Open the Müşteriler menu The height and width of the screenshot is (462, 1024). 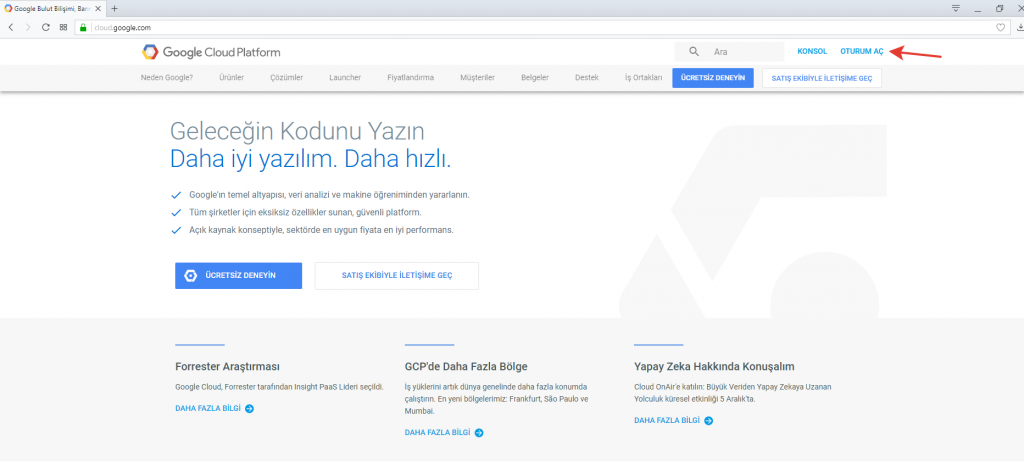click(x=477, y=78)
